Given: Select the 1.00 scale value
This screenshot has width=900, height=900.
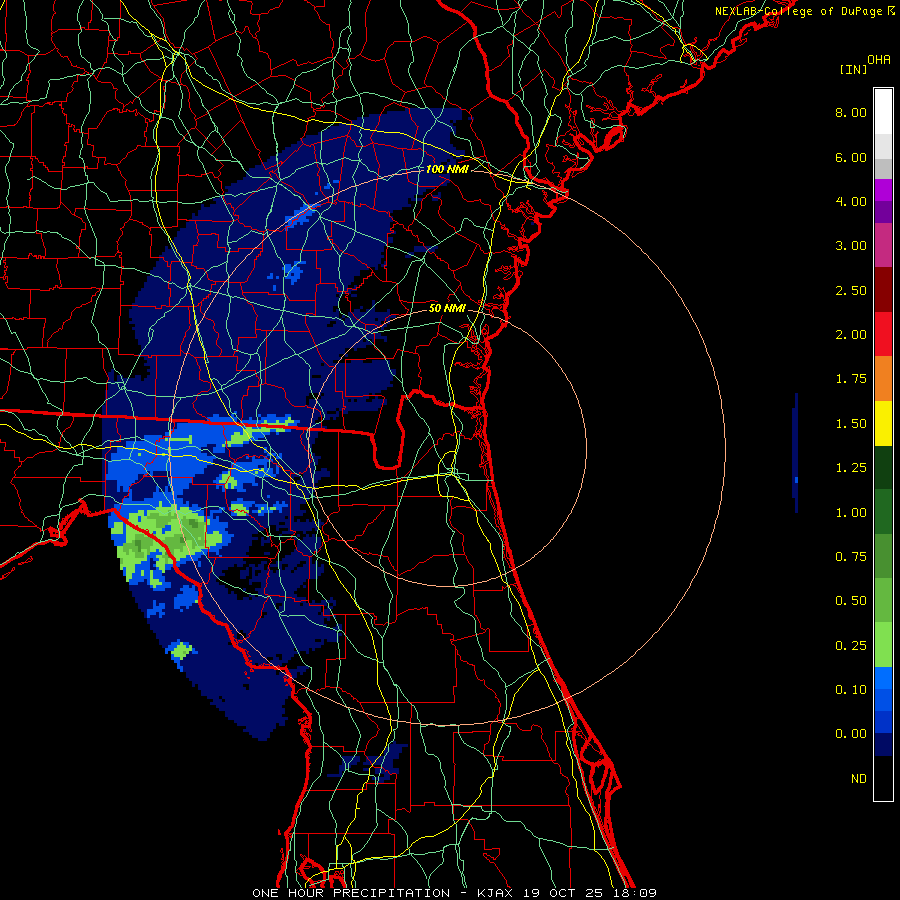Looking at the screenshot, I should coord(851,513).
